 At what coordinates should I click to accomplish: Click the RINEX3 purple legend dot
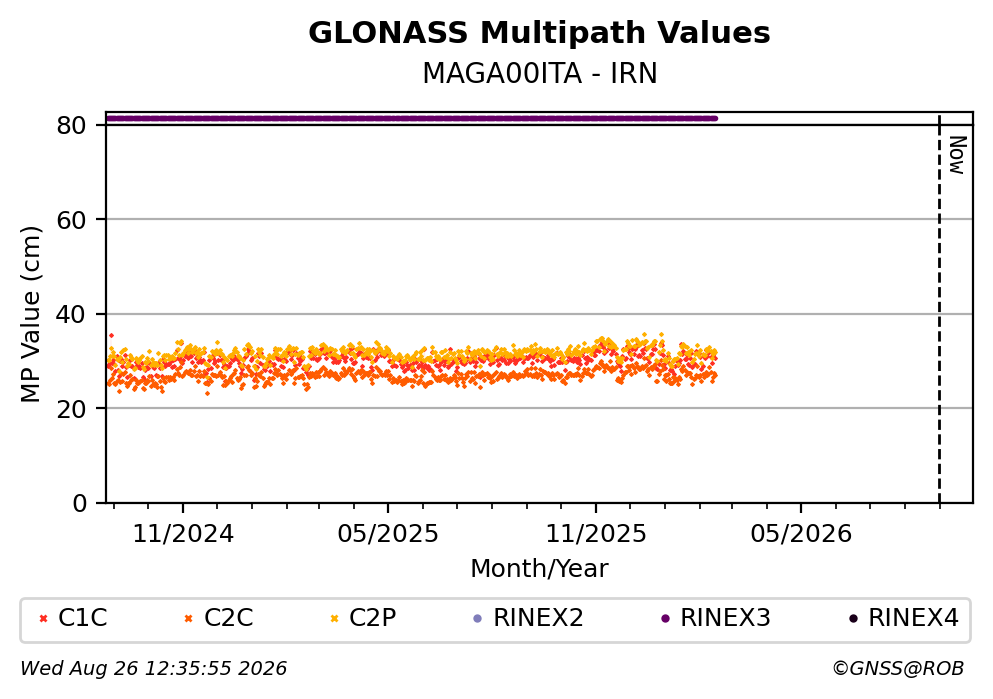[665, 619]
